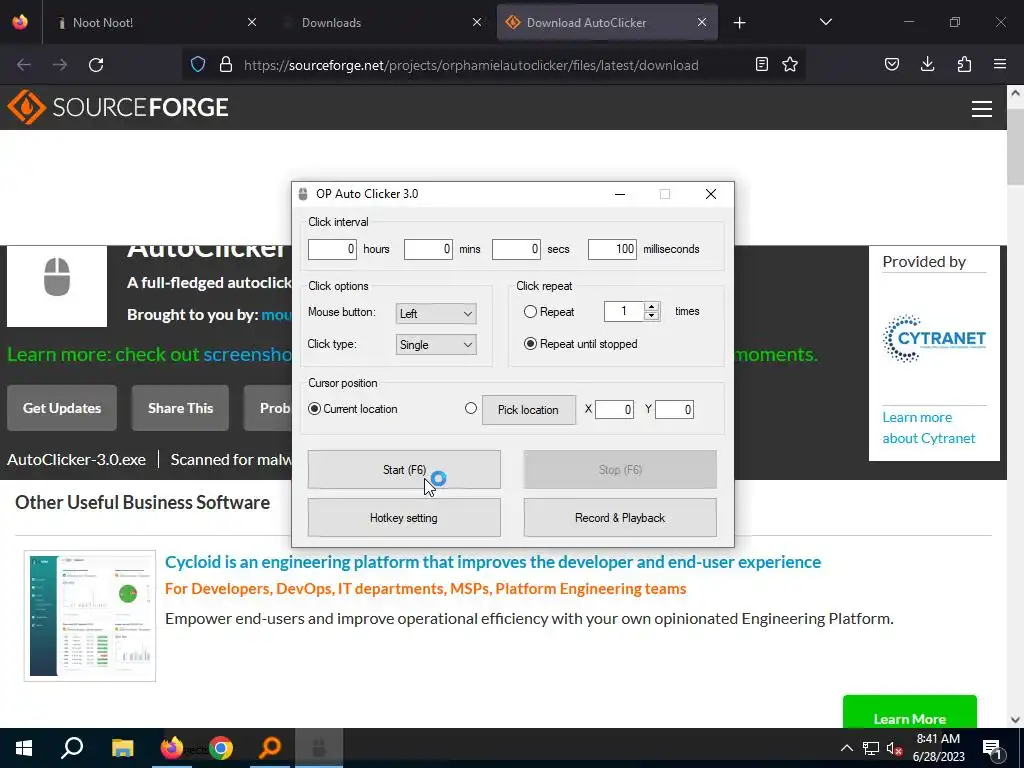This screenshot has width=1024, height=768.
Task: Open Windows taskbar search
Action: pos(72,748)
